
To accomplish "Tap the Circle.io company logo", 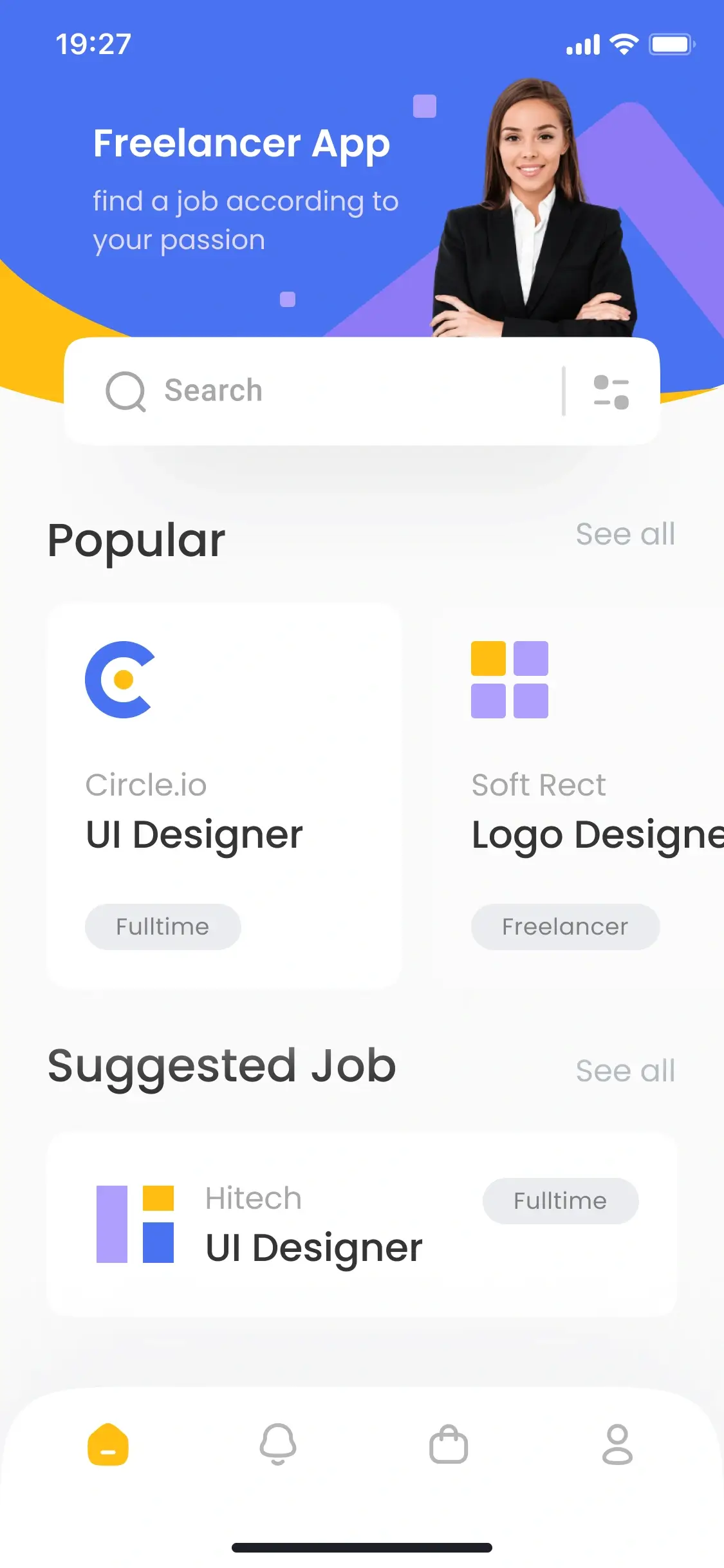I will pyautogui.click(x=120, y=680).
